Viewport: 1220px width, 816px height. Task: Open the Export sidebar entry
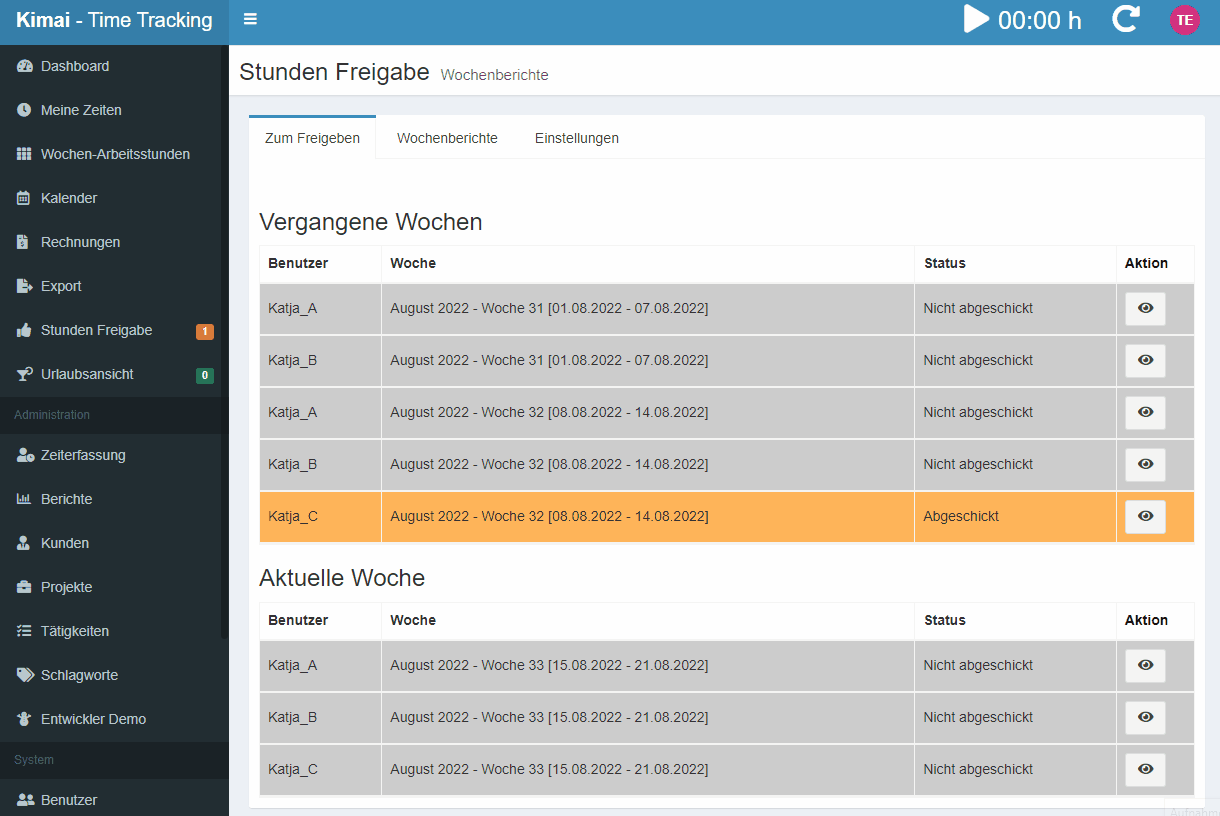point(61,286)
